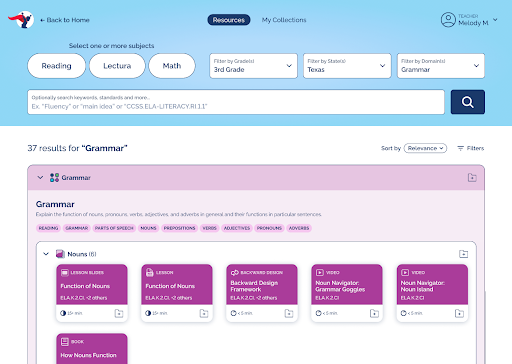512x364 pixels.
Task: Click the PRONOUNS tag
Action: pos(269,228)
